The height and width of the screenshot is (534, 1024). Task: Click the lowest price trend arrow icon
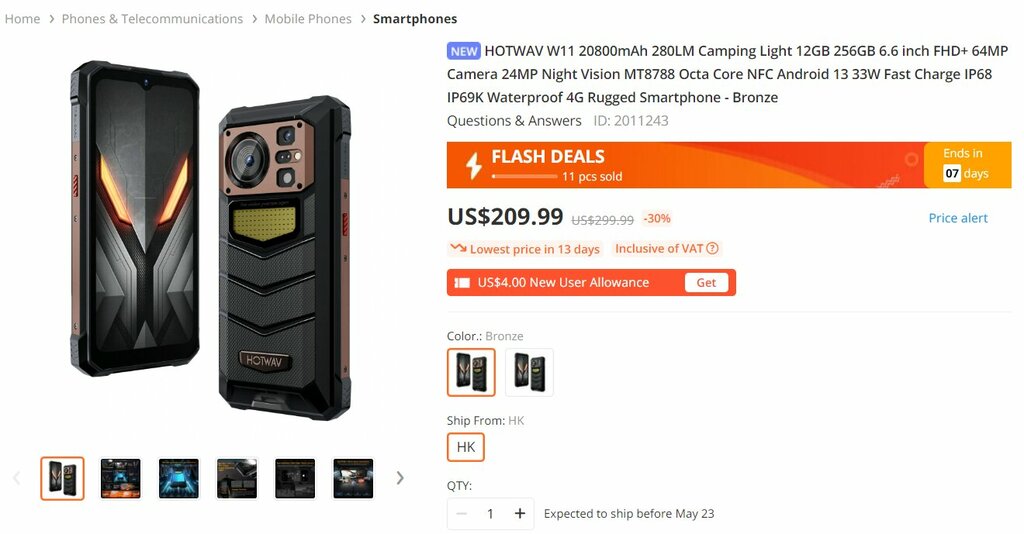[458, 249]
